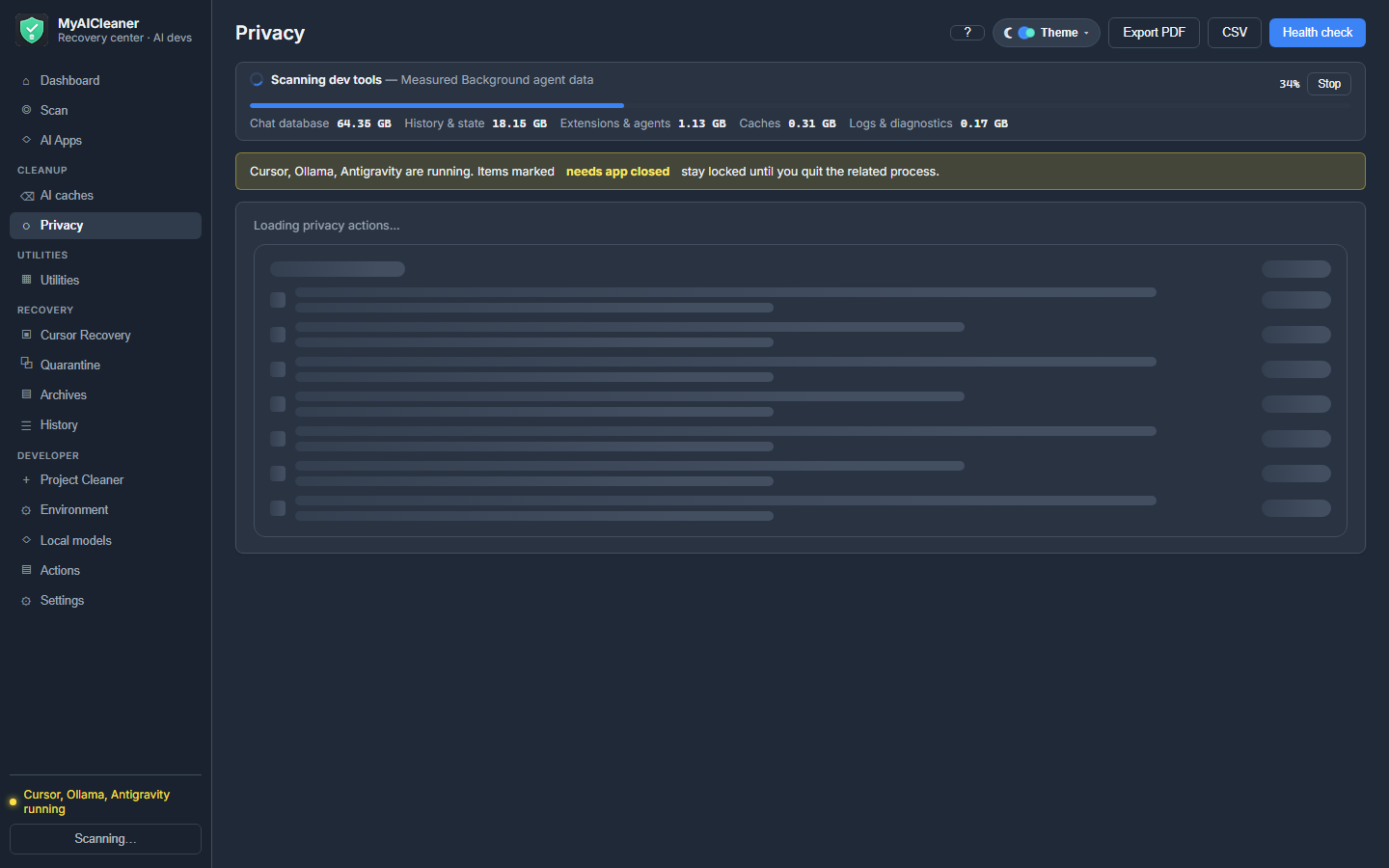Open Quarantine section label
This screenshot has height=868, width=1389.
(x=70, y=366)
